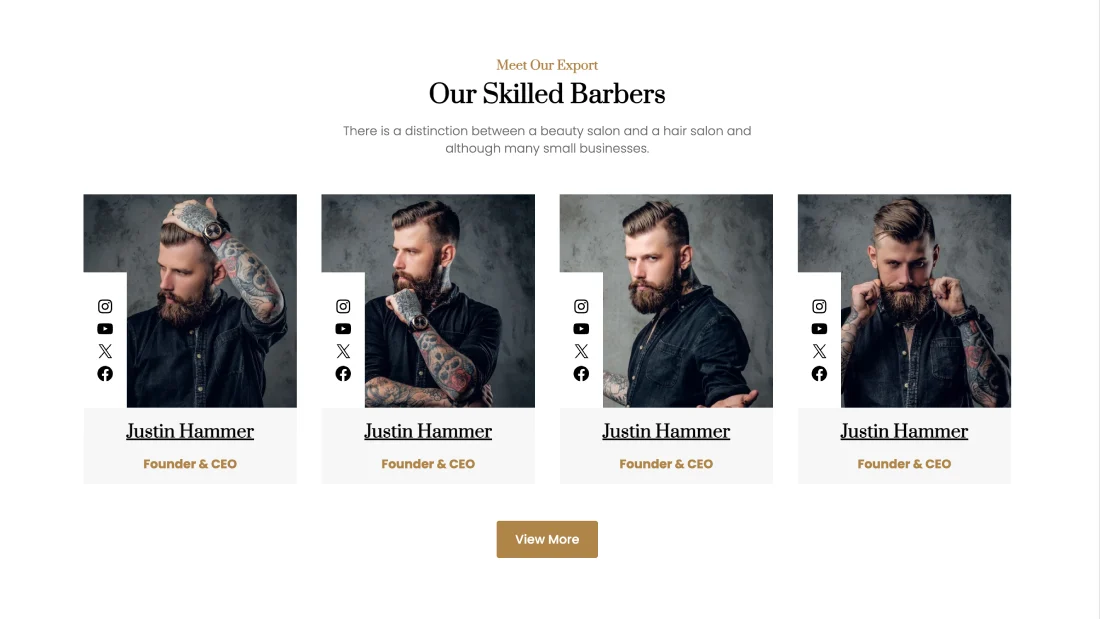The width and height of the screenshot is (1100, 619).
Task: Open first Justin Hammer name link
Action: click(x=190, y=431)
